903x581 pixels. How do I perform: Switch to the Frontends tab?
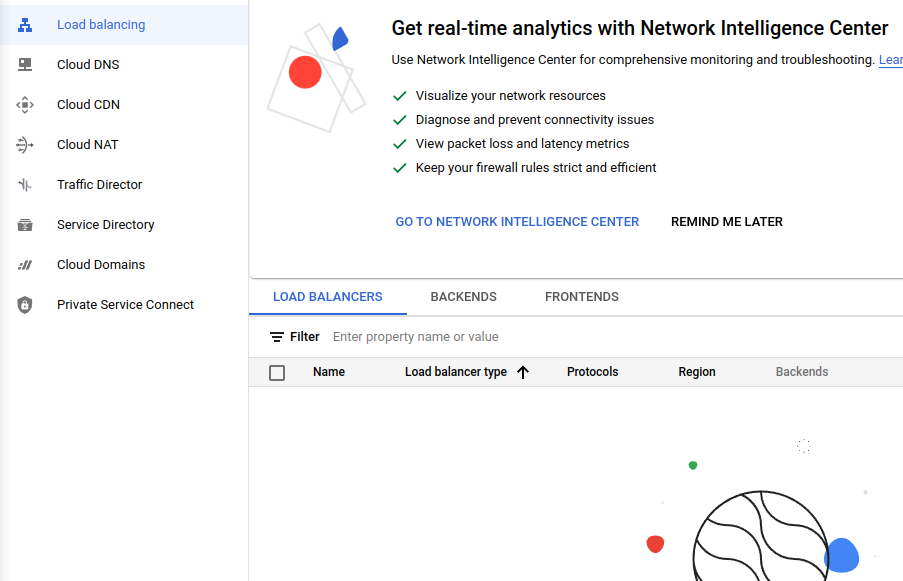coord(582,297)
